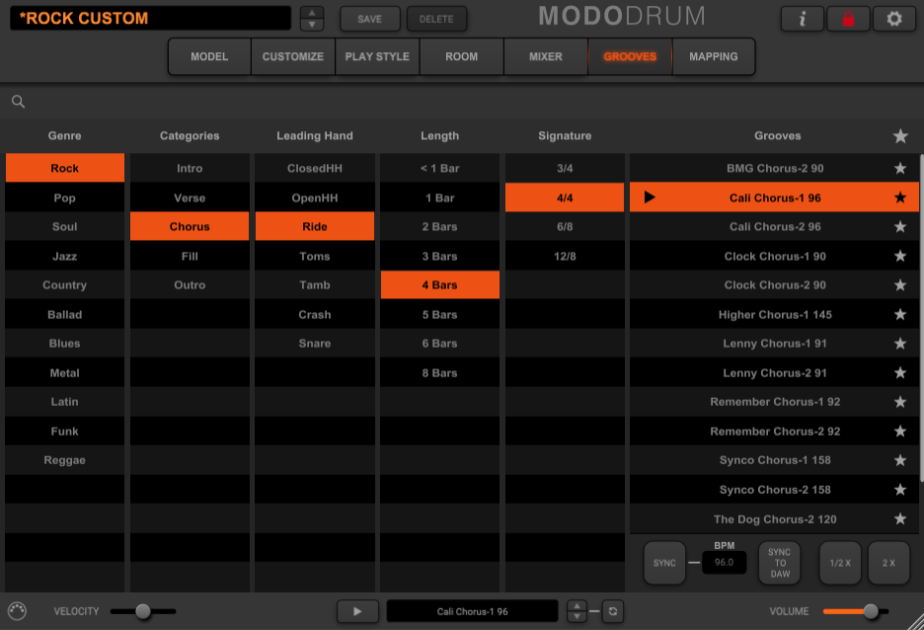Select 2 Bars length filter

440,227
